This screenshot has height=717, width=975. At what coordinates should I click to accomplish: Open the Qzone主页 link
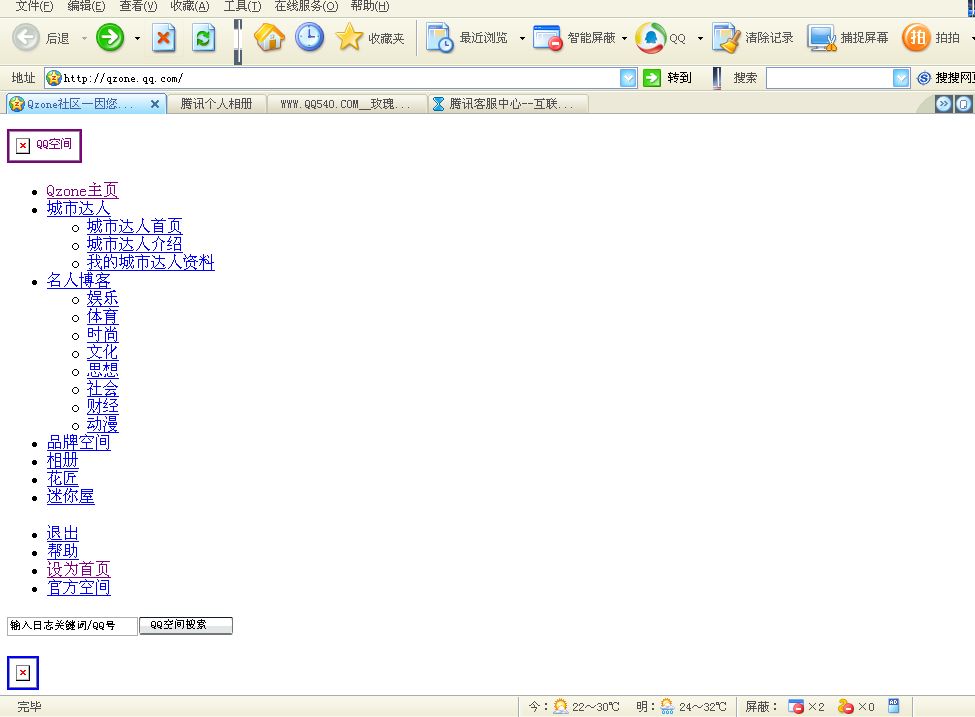(82, 190)
